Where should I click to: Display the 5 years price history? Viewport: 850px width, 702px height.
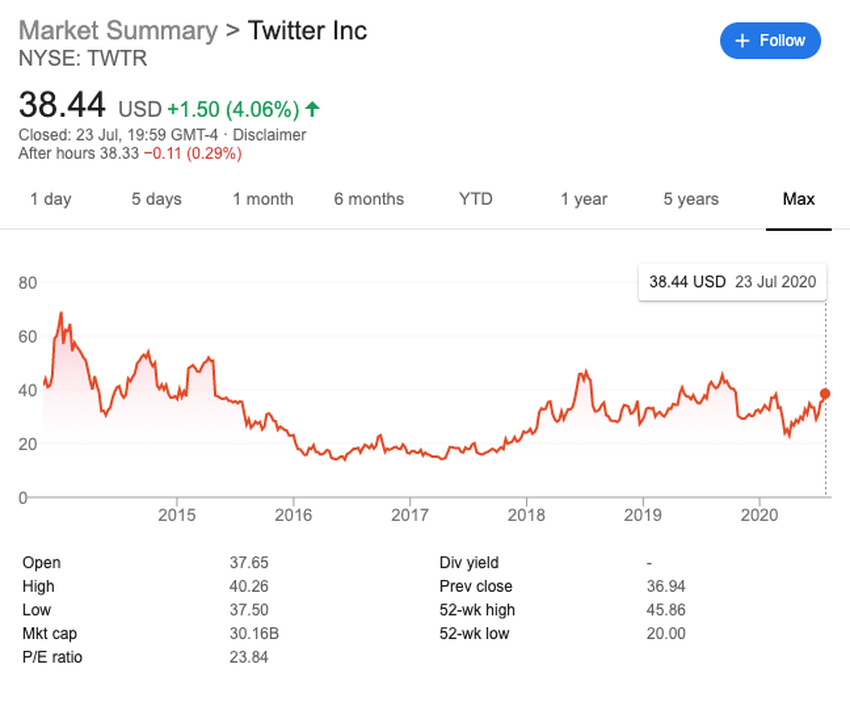coord(690,199)
